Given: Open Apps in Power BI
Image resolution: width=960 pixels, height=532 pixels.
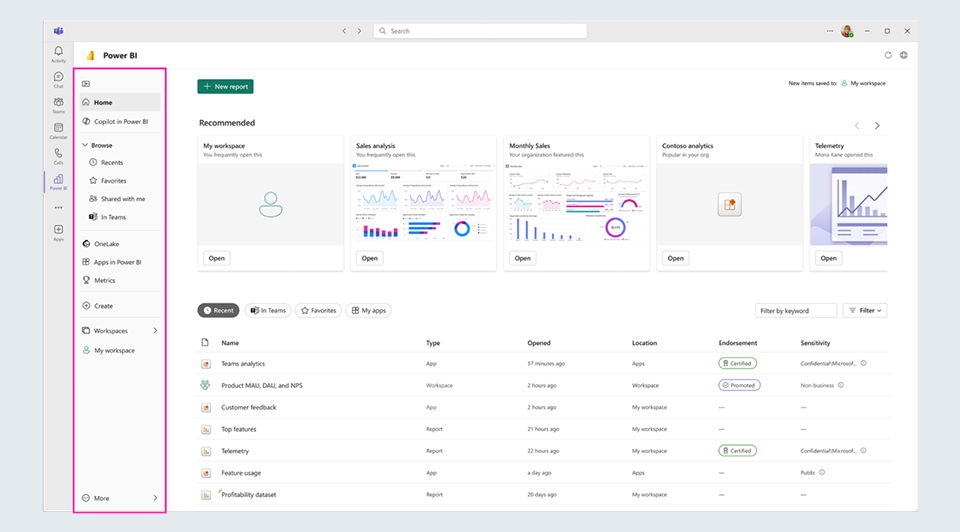Looking at the screenshot, I should click(x=120, y=262).
